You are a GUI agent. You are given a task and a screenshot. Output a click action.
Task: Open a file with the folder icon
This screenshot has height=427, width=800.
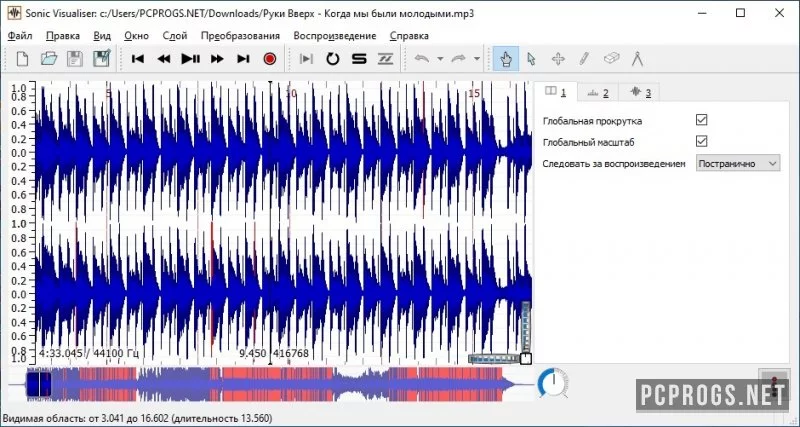pyautogui.click(x=49, y=59)
